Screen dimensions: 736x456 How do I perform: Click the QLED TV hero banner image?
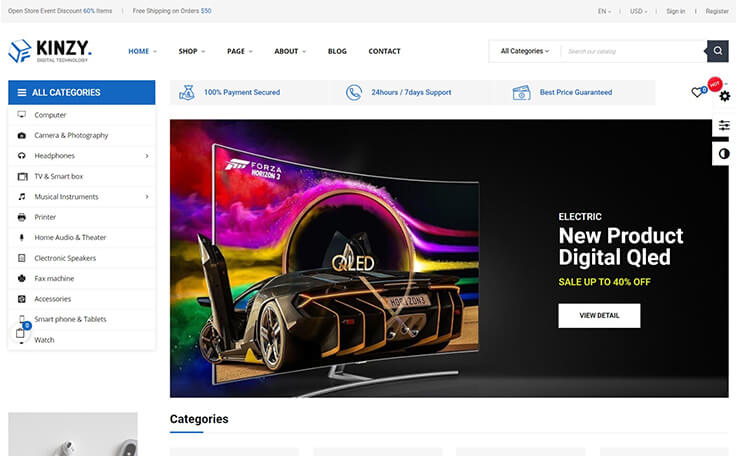coord(449,258)
